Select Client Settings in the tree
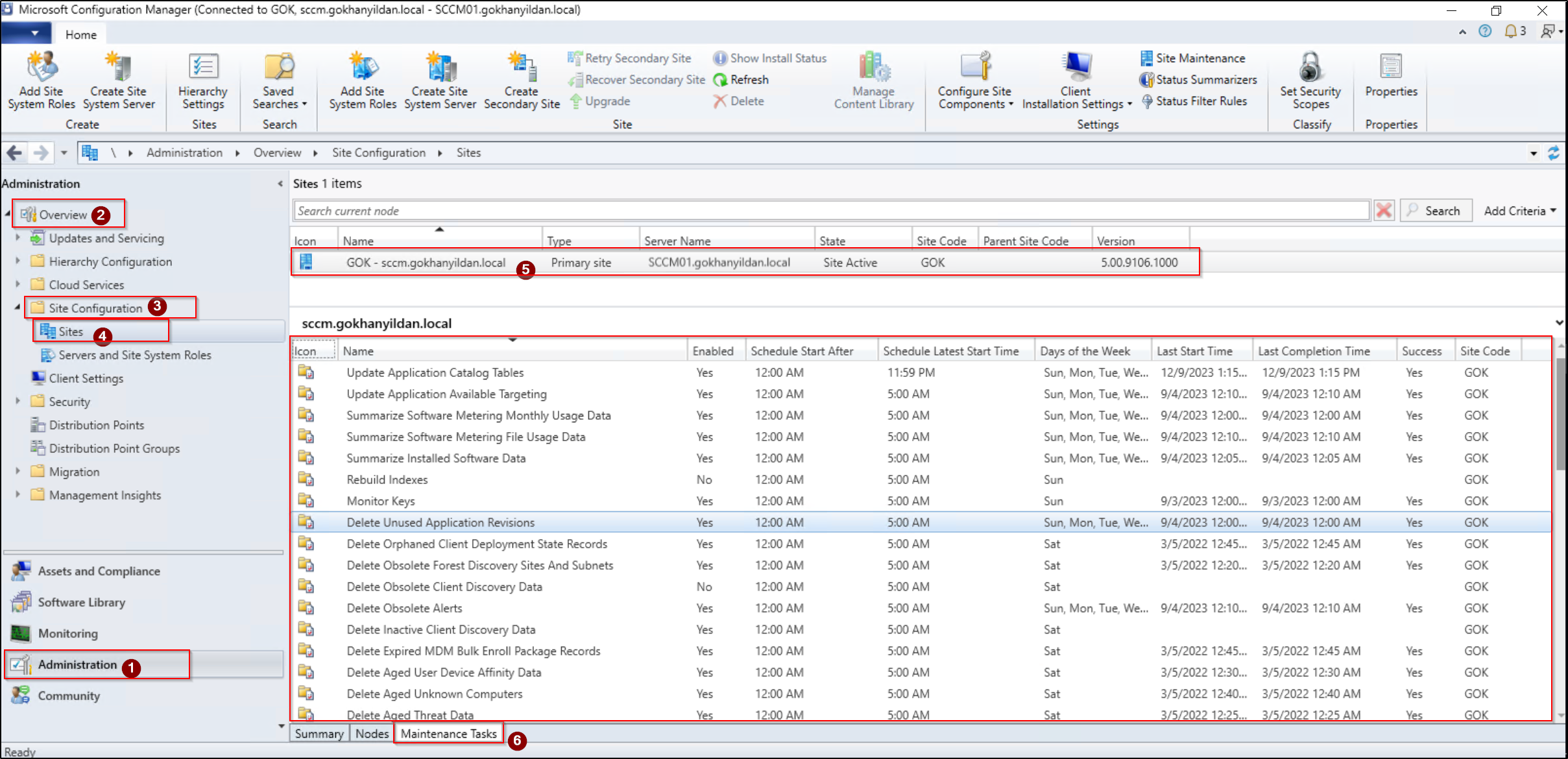The height and width of the screenshot is (759, 1568). point(86,378)
